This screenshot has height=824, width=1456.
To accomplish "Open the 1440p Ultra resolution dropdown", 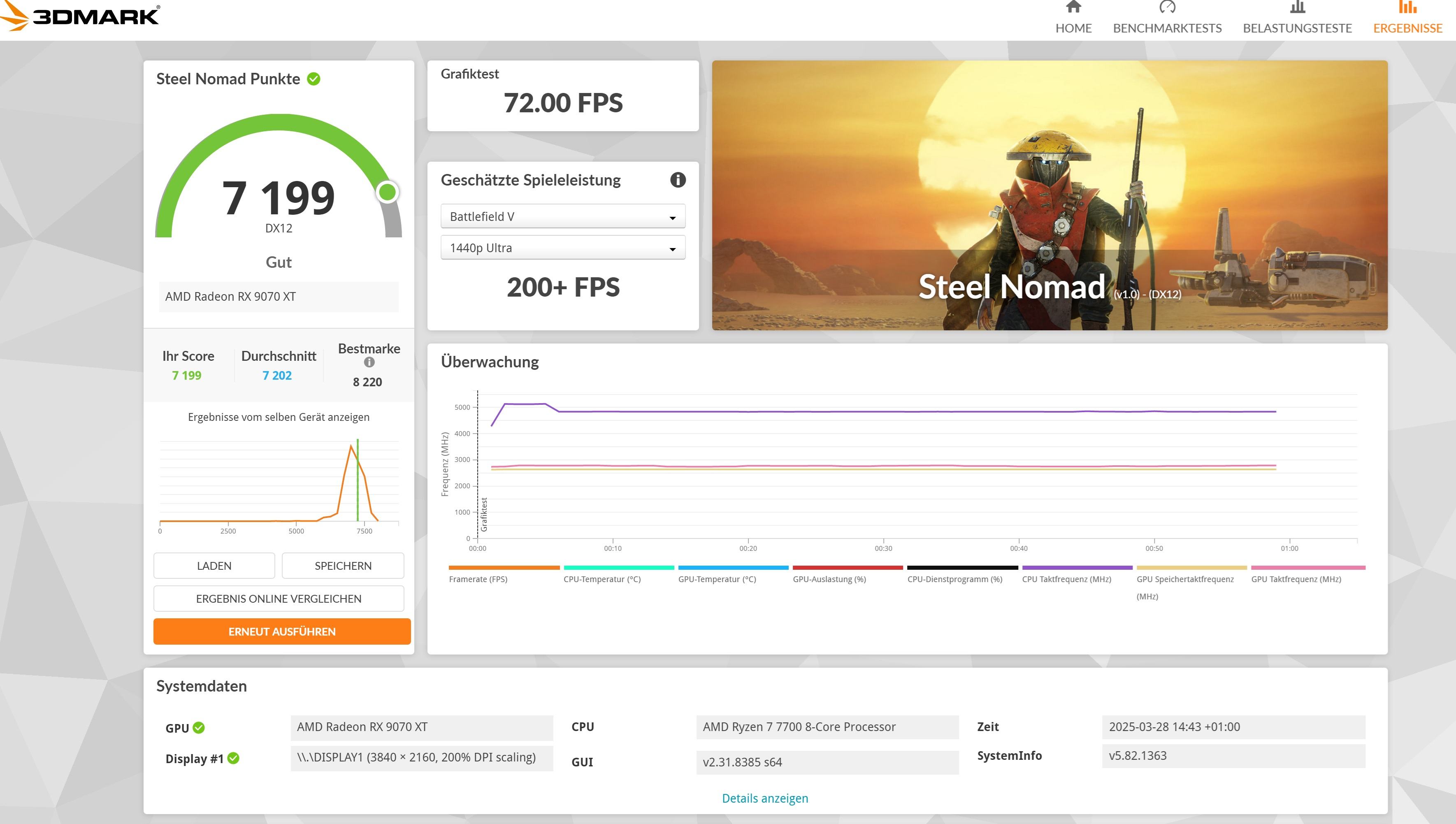I will 562,248.
